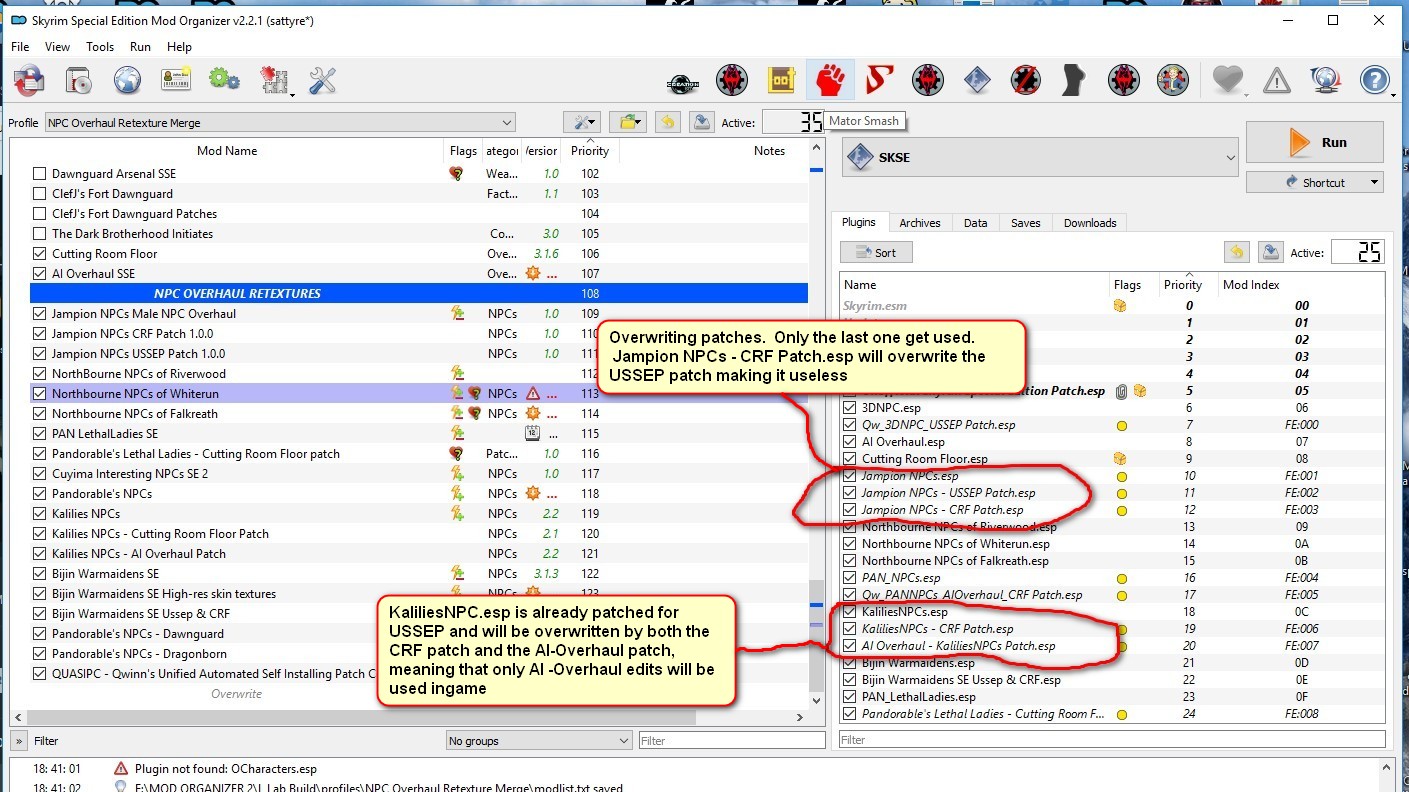Open the wrench and screwdriver settings icon

click(x=322, y=80)
